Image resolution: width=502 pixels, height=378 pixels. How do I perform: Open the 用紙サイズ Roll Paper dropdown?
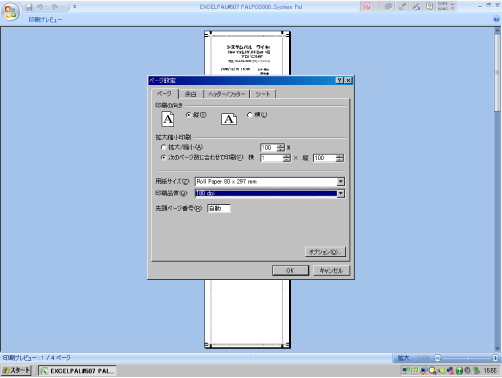pyautogui.click(x=340, y=182)
